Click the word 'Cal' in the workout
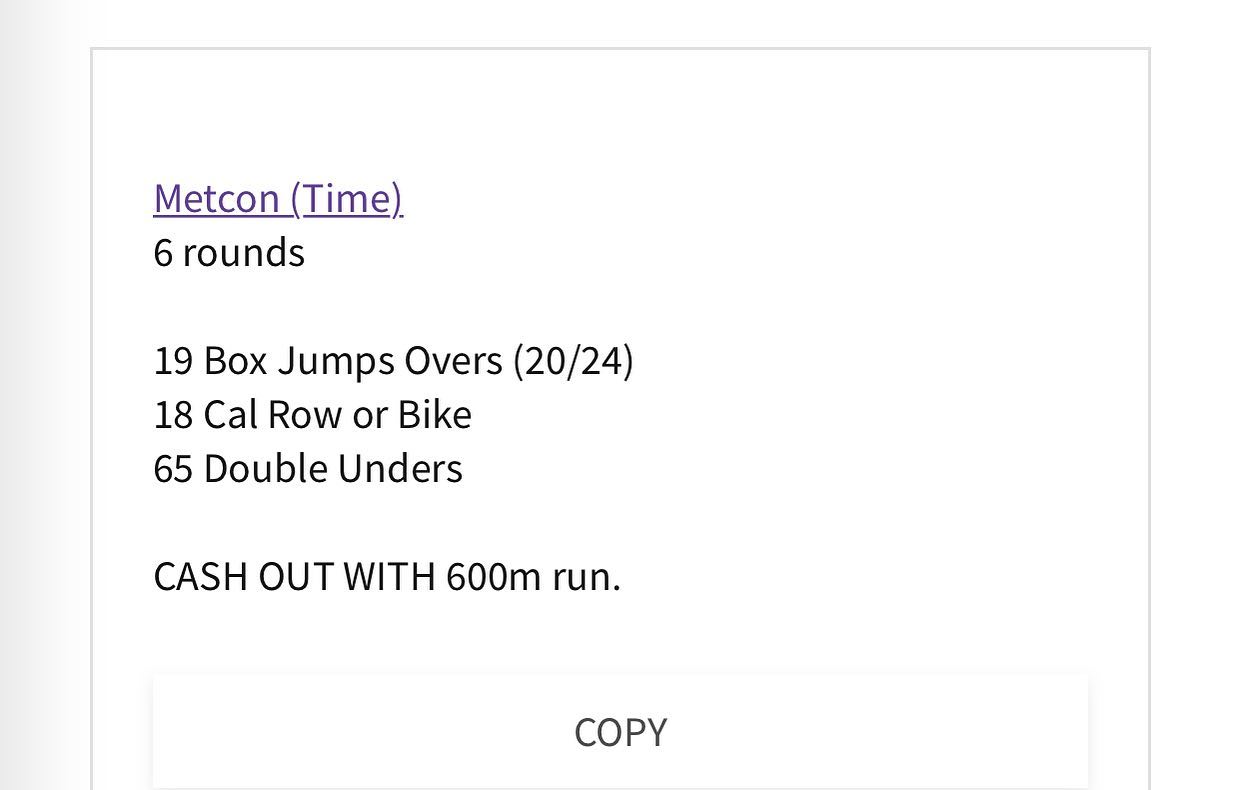The width and height of the screenshot is (1241, 790). (229, 414)
